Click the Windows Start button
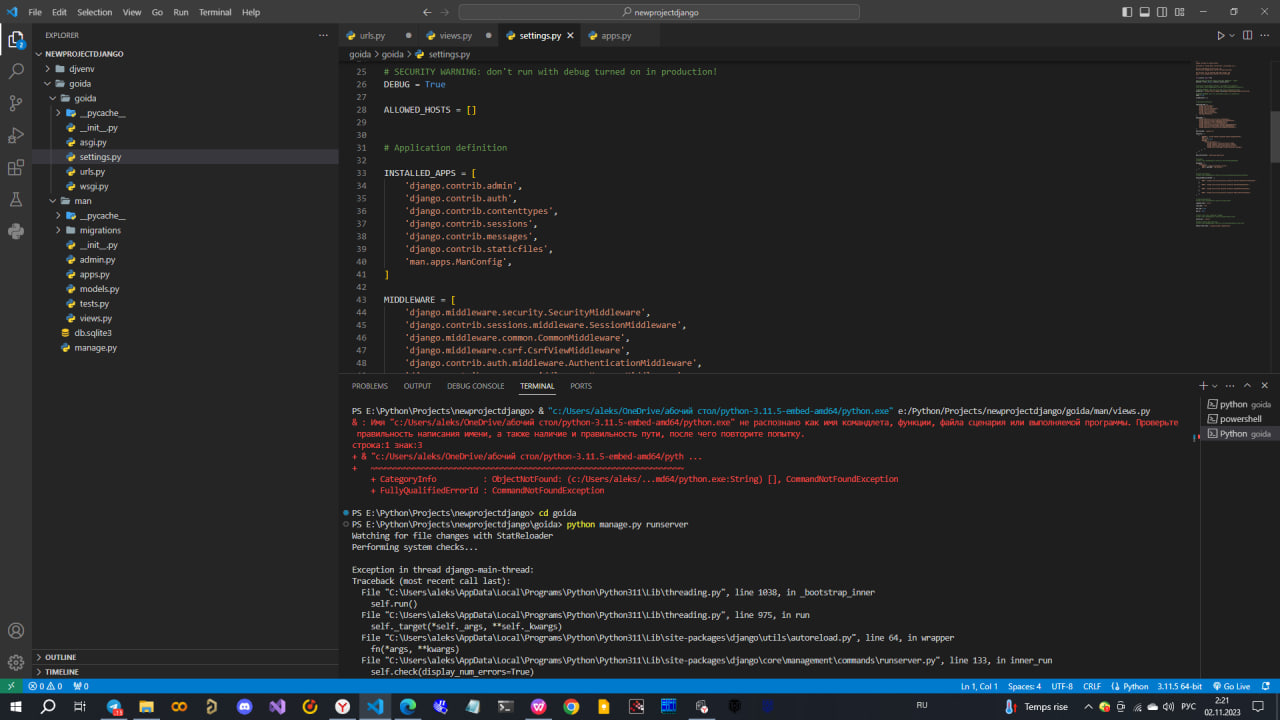The image size is (1280, 720). [x=15, y=706]
